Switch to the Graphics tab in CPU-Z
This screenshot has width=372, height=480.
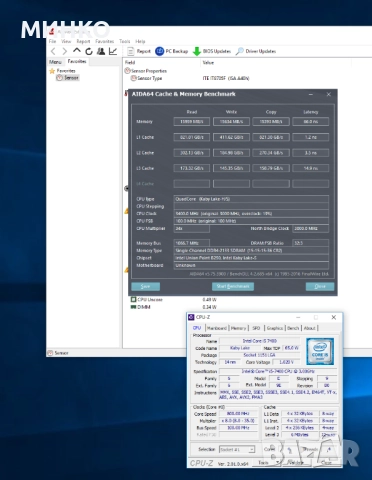point(275,328)
